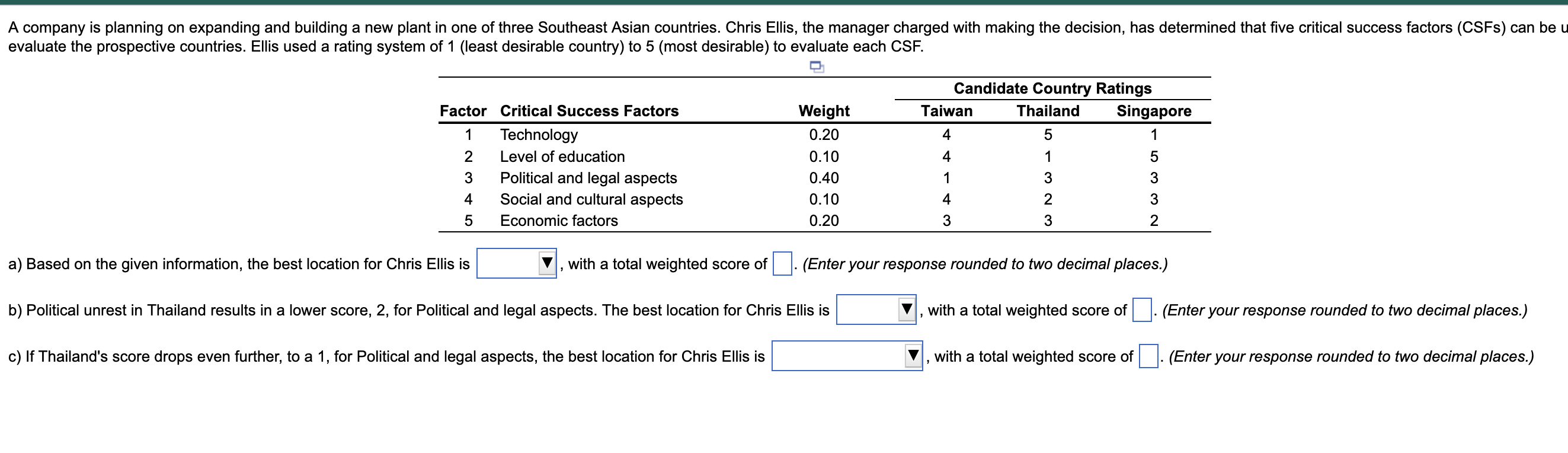1568x453 pixels.
Task: Click the weighted score box in part a)
Action: click(x=782, y=264)
